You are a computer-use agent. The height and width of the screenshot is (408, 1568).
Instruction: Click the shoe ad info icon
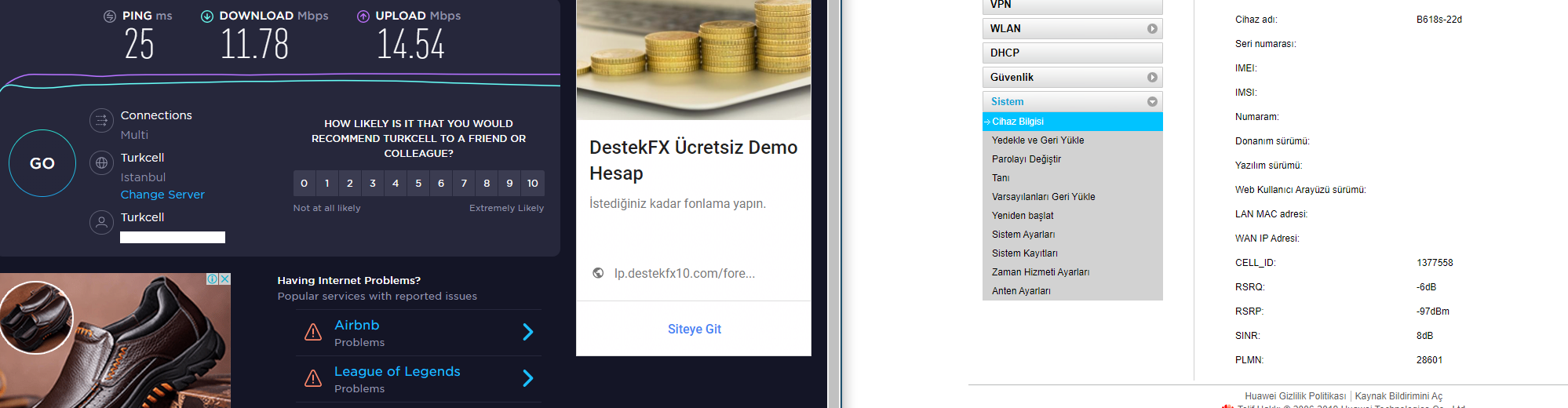[x=212, y=279]
